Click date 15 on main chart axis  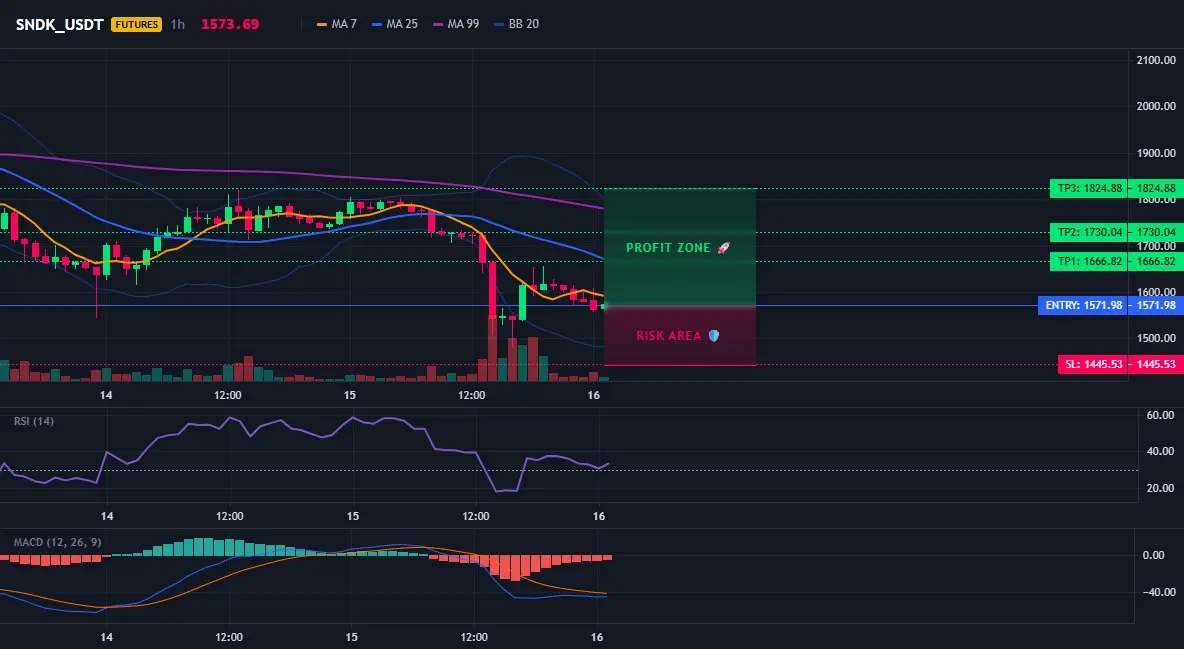pos(350,395)
